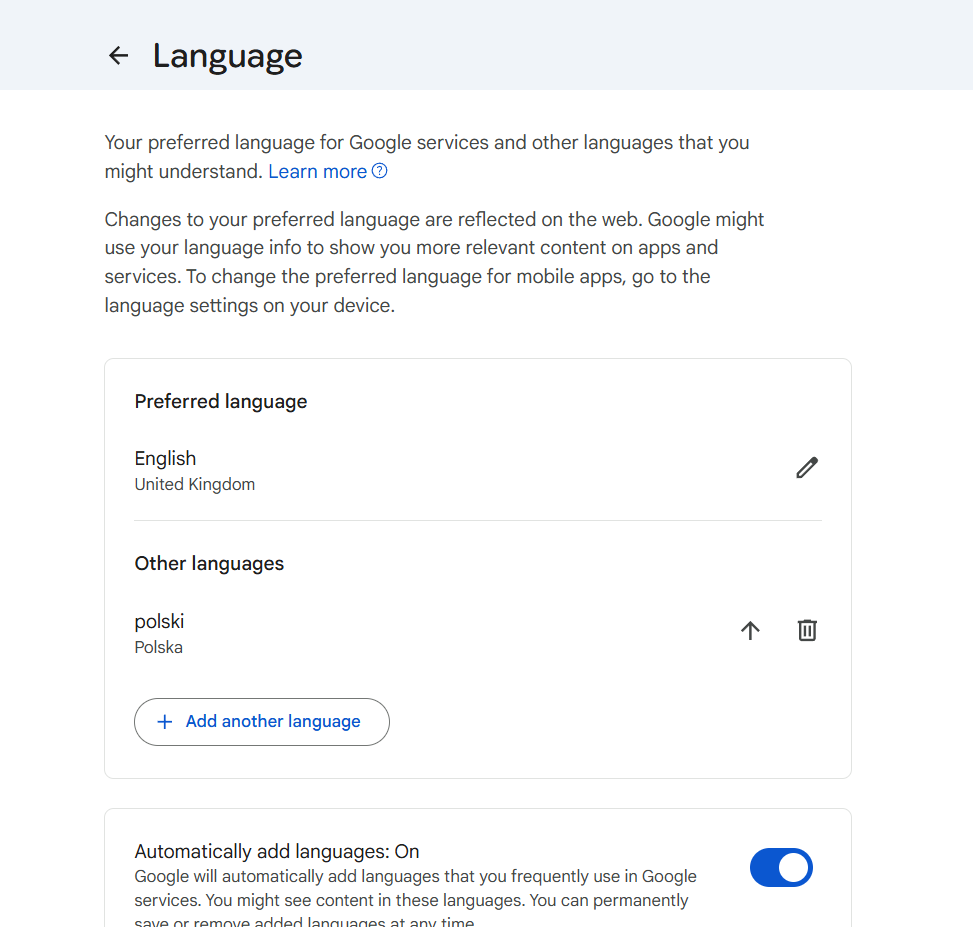Click the Other languages heading

pos(209,564)
